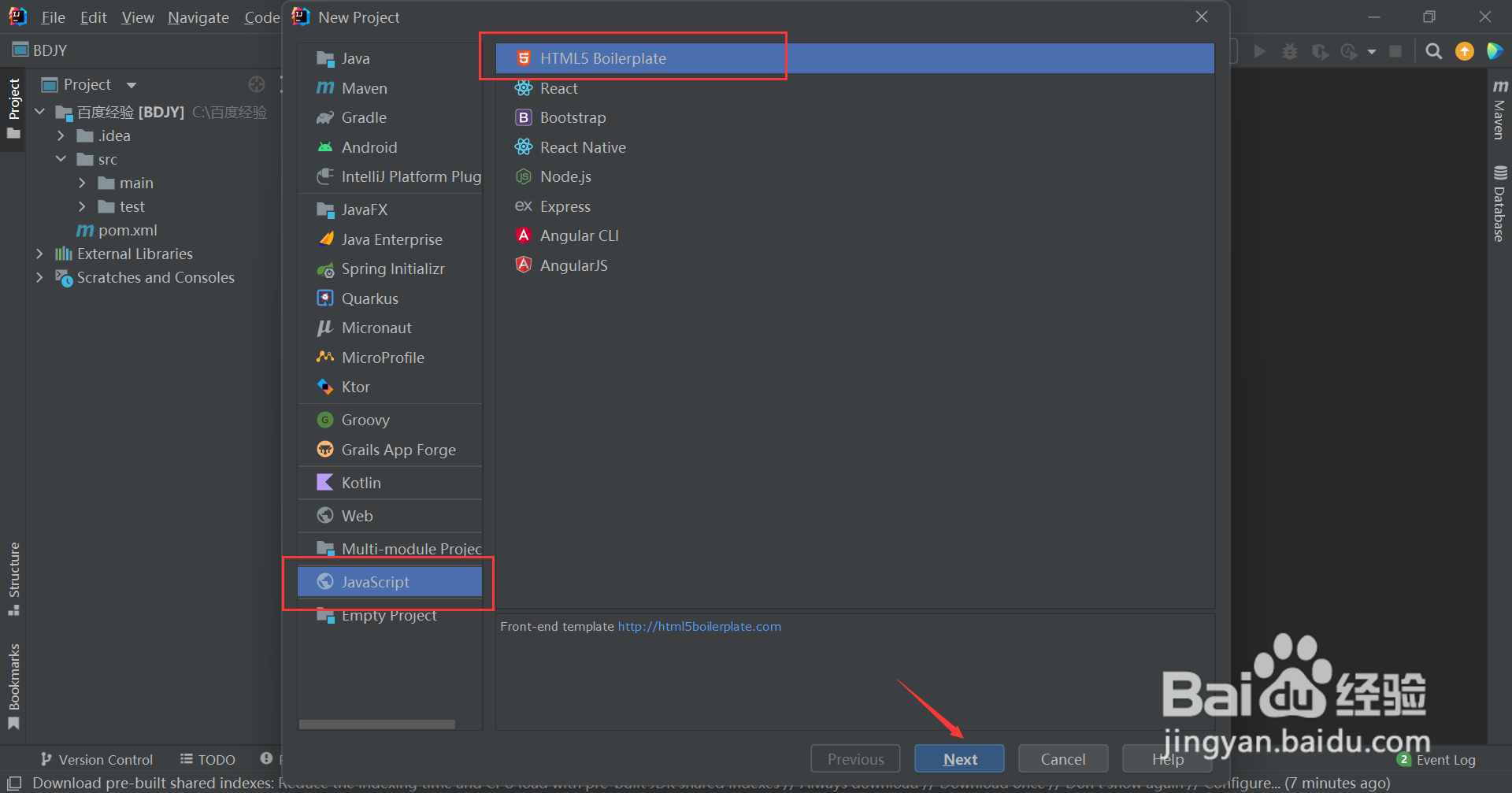The image size is (1512, 793).
Task: Open the Event Log
Action: (1436, 759)
